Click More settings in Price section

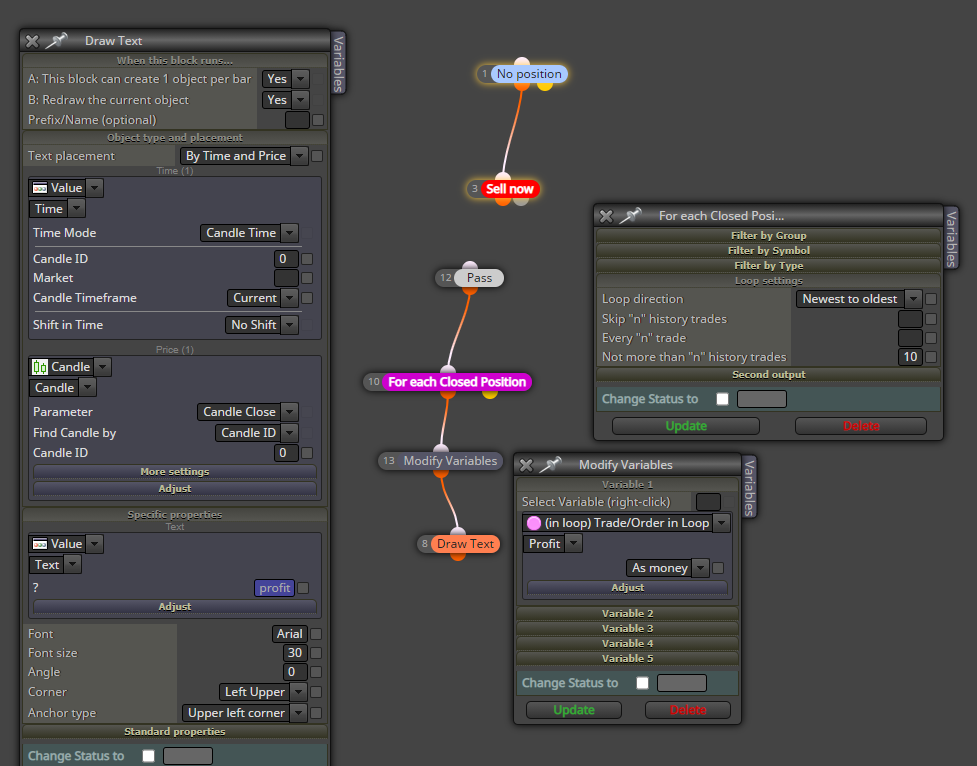[x=174, y=472]
